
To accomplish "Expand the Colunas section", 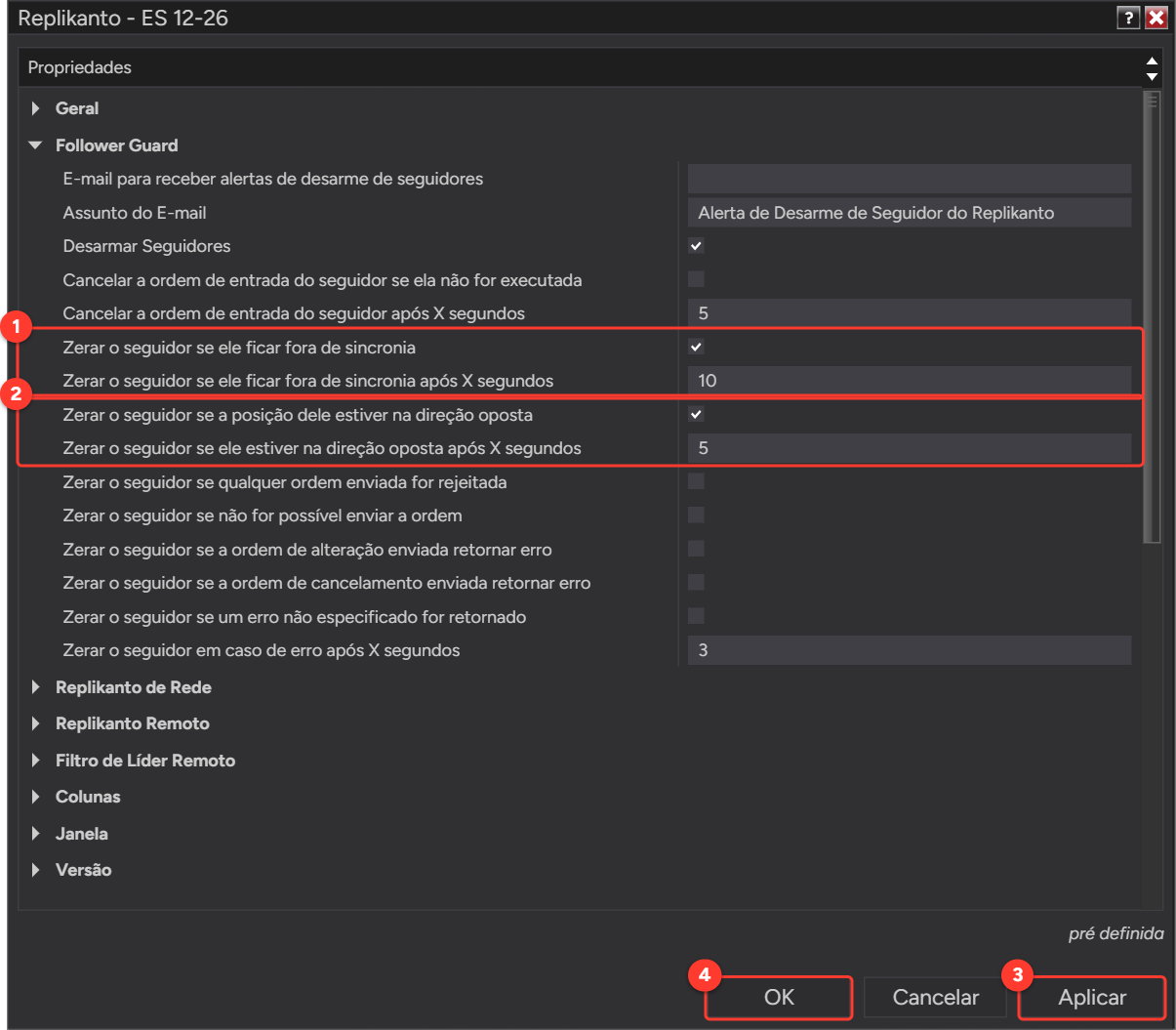I will coord(36,797).
